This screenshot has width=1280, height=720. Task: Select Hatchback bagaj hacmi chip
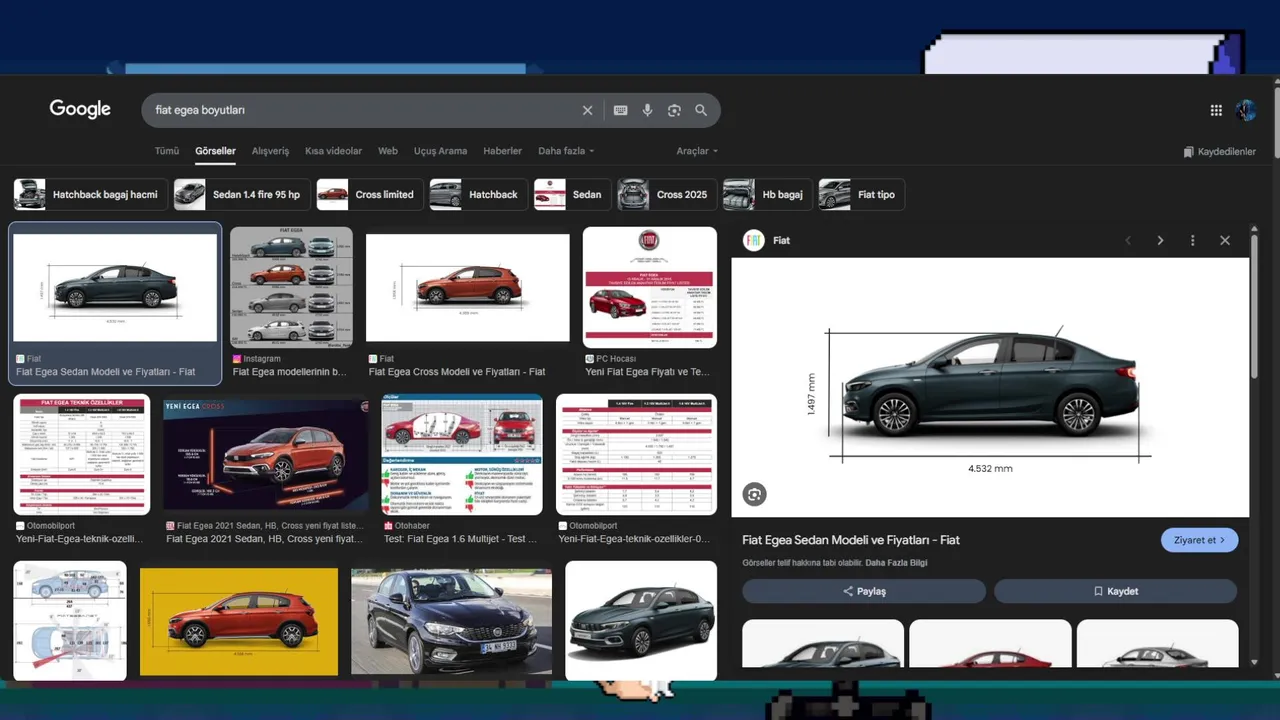tap(90, 194)
